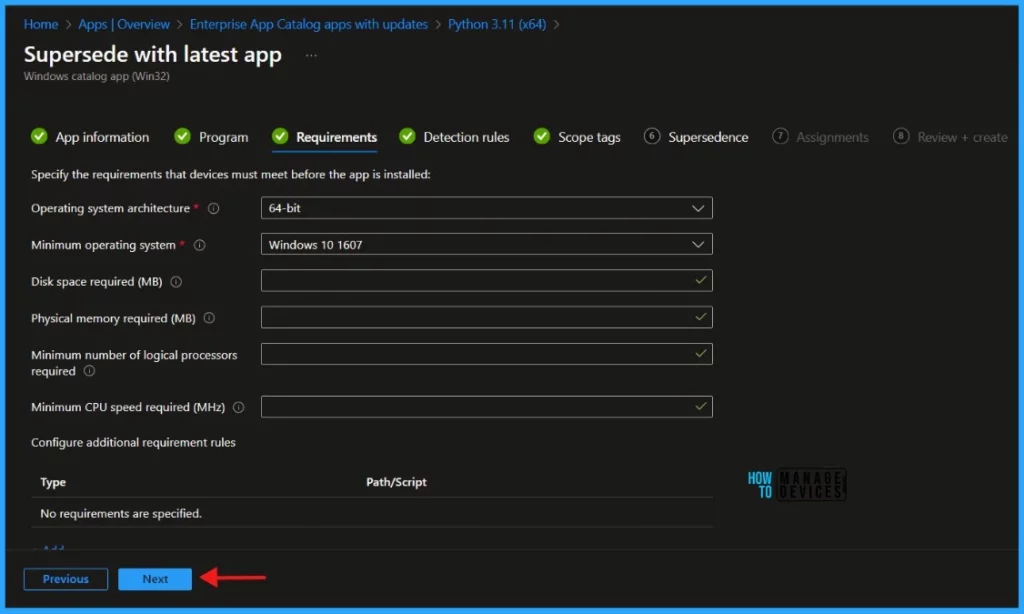Open the Operating system architecture dropdown
Viewport: 1024px width, 614px height.
click(487, 208)
